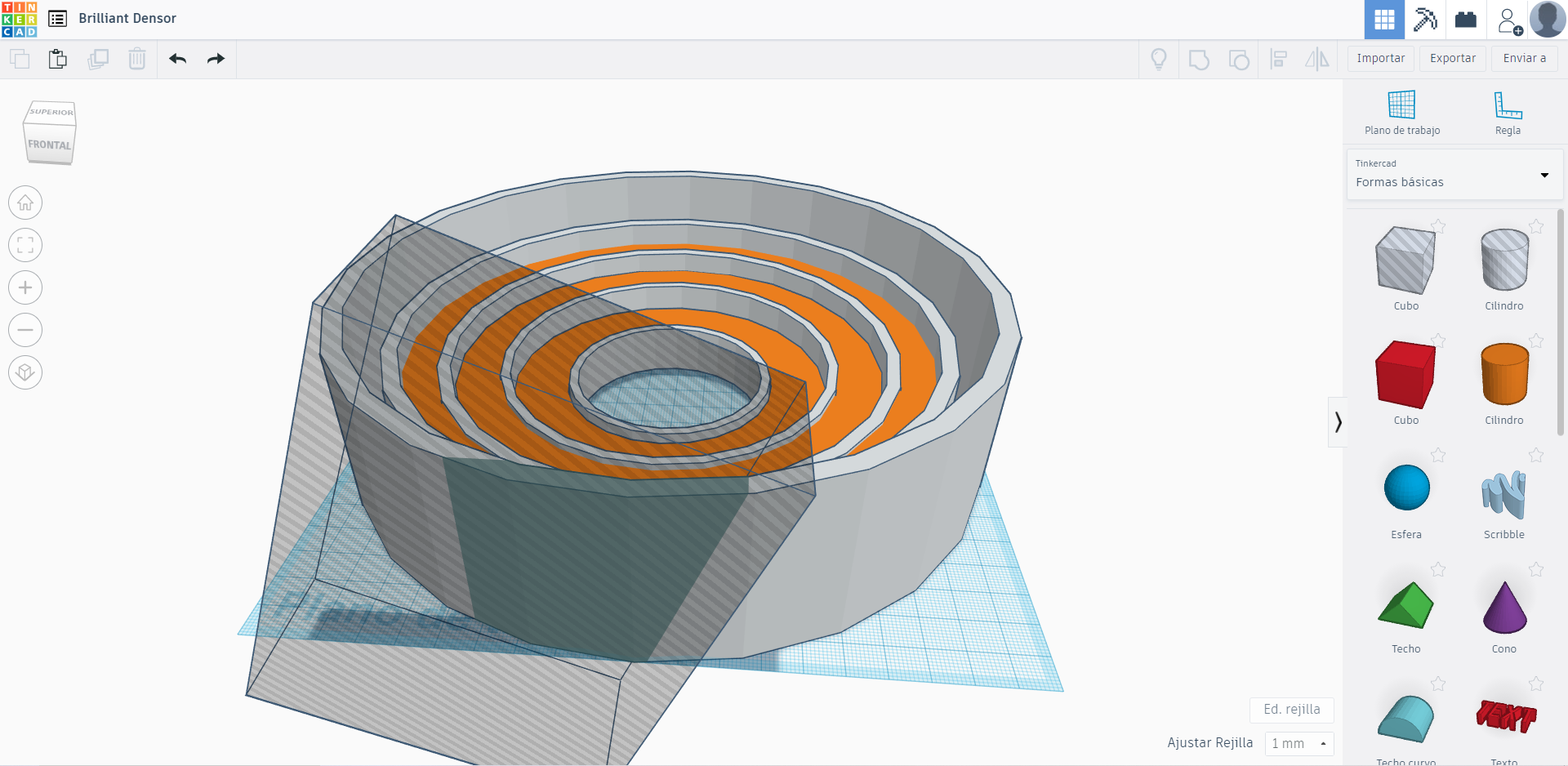Viewport: 1568px width, 766px height.
Task: Redo the last action
Action: [216, 59]
